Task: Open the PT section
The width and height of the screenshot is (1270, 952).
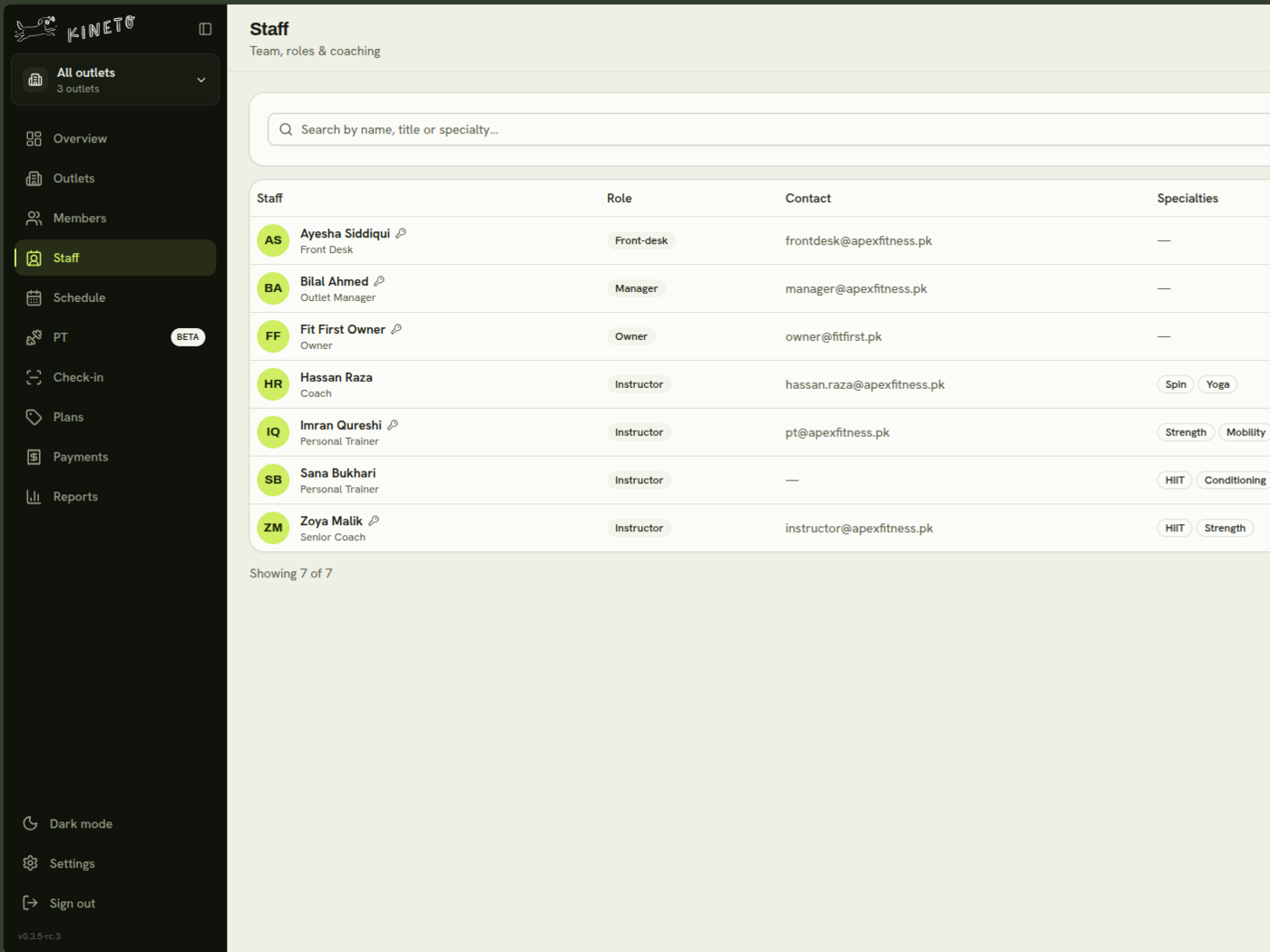Action: [x=115, y=337]
